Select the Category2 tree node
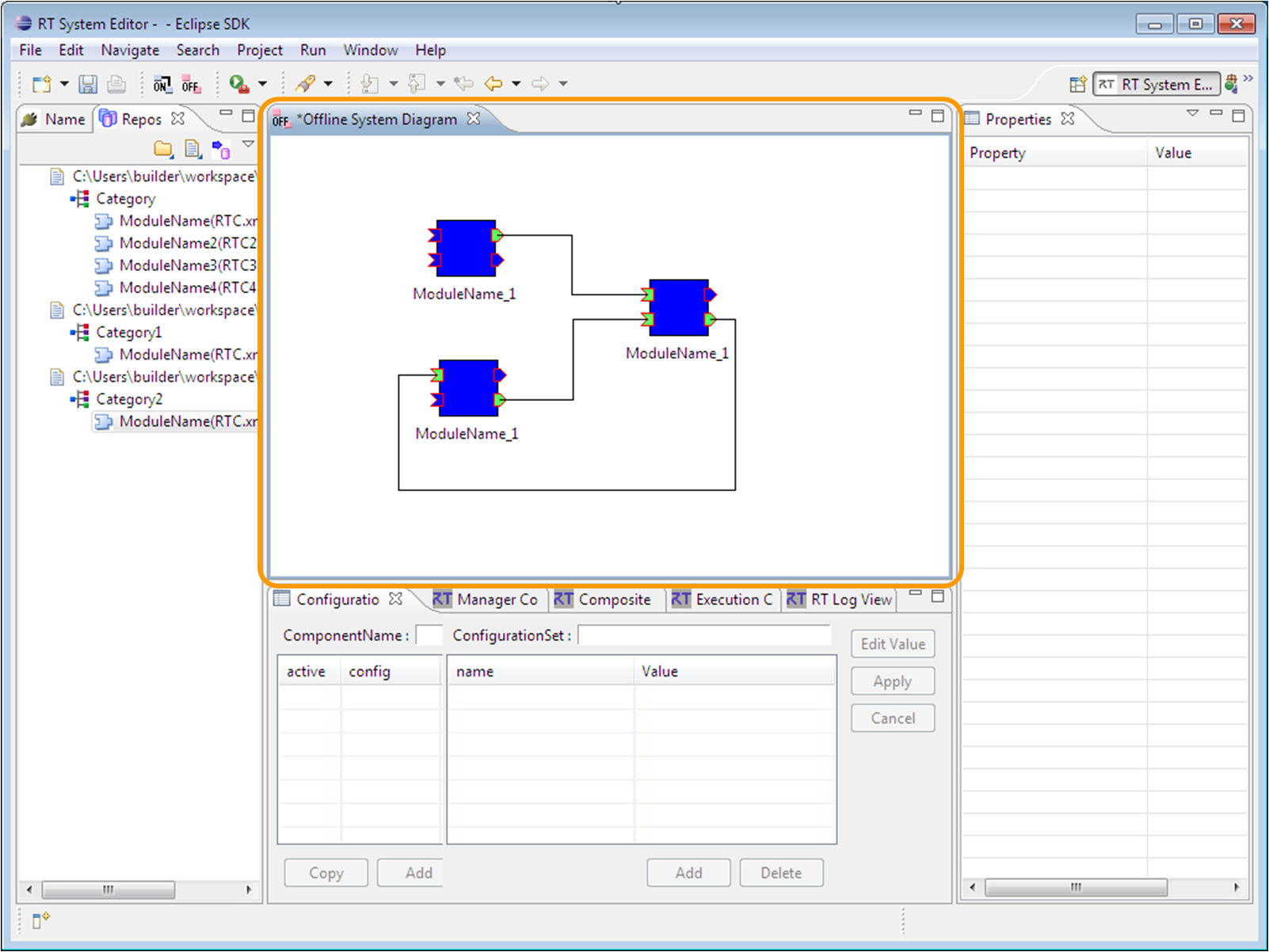The height and width of the screenshot is (952, 1269). [x=129, y=399]
